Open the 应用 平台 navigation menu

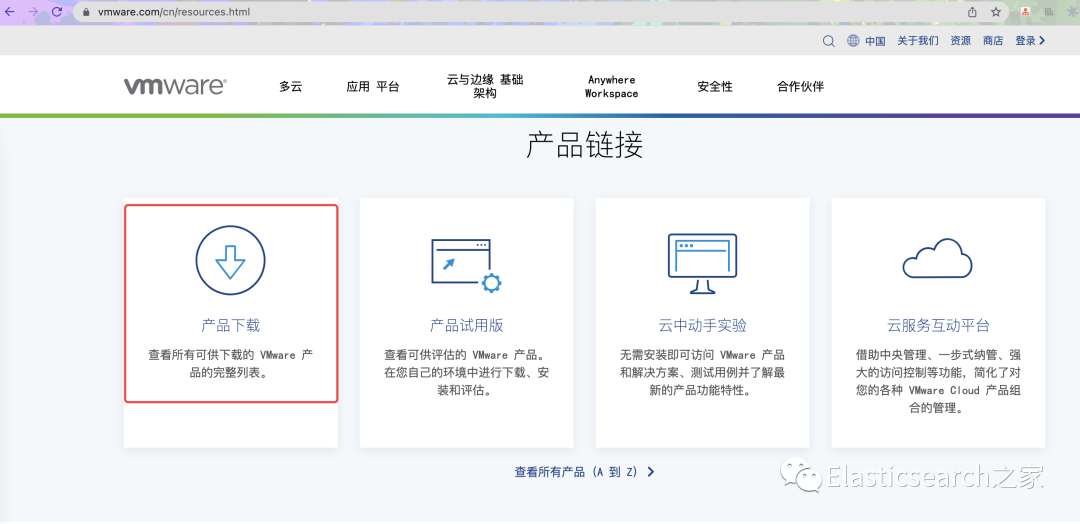point(373,87)
